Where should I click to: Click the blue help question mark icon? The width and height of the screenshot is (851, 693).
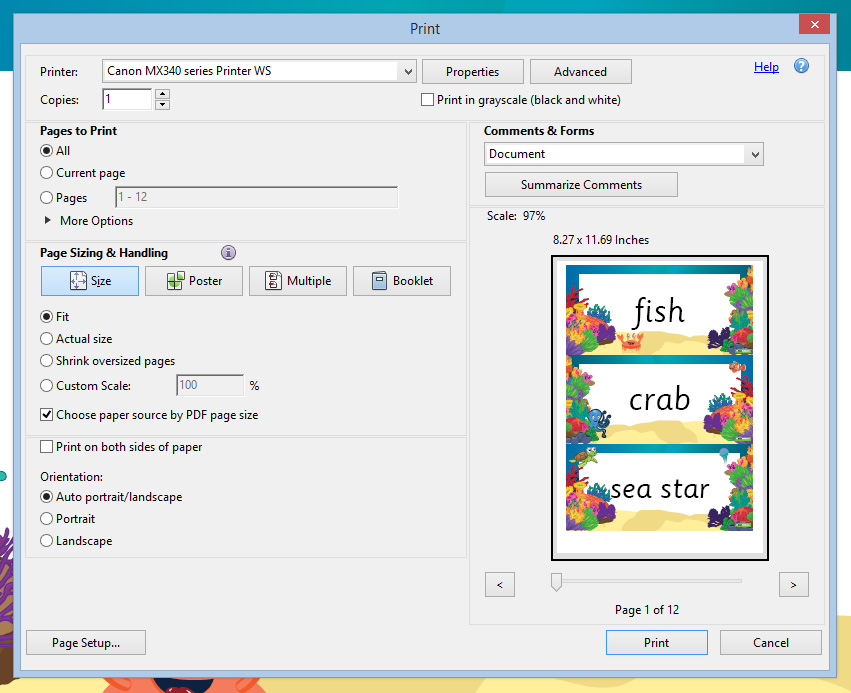(801, 66)
